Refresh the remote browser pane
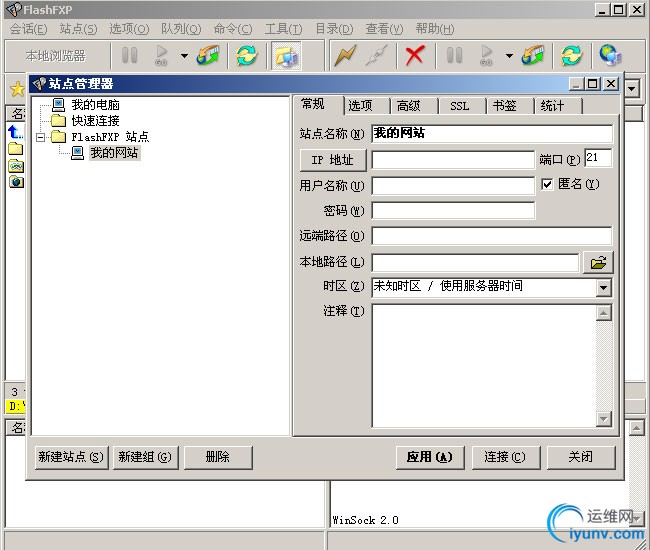This screenshot has height=550, width=650. tap(572, 55)
